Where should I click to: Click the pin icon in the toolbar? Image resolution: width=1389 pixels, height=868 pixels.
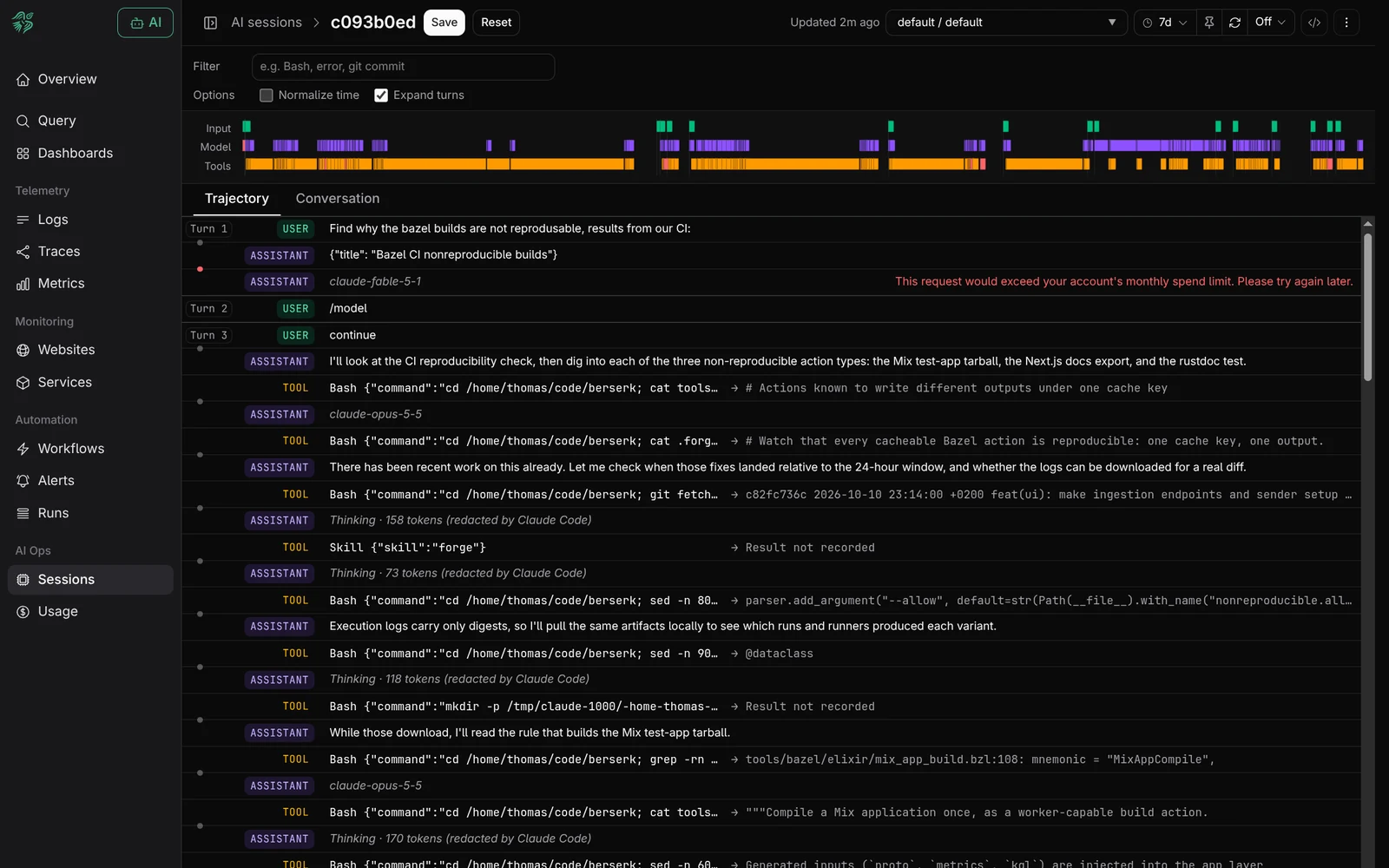(x=1209, y=23)
